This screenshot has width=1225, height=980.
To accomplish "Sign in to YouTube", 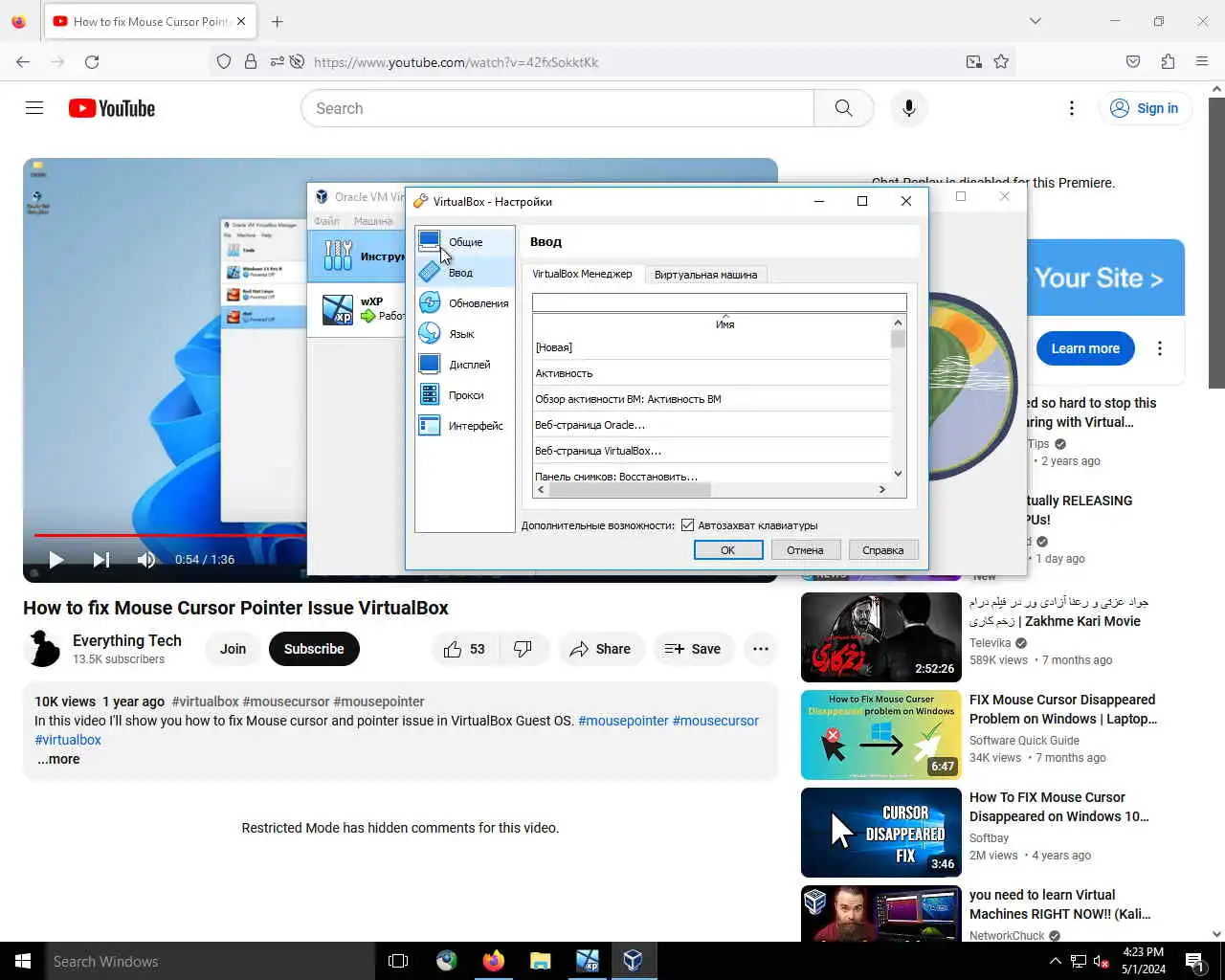I will 1145,108.
